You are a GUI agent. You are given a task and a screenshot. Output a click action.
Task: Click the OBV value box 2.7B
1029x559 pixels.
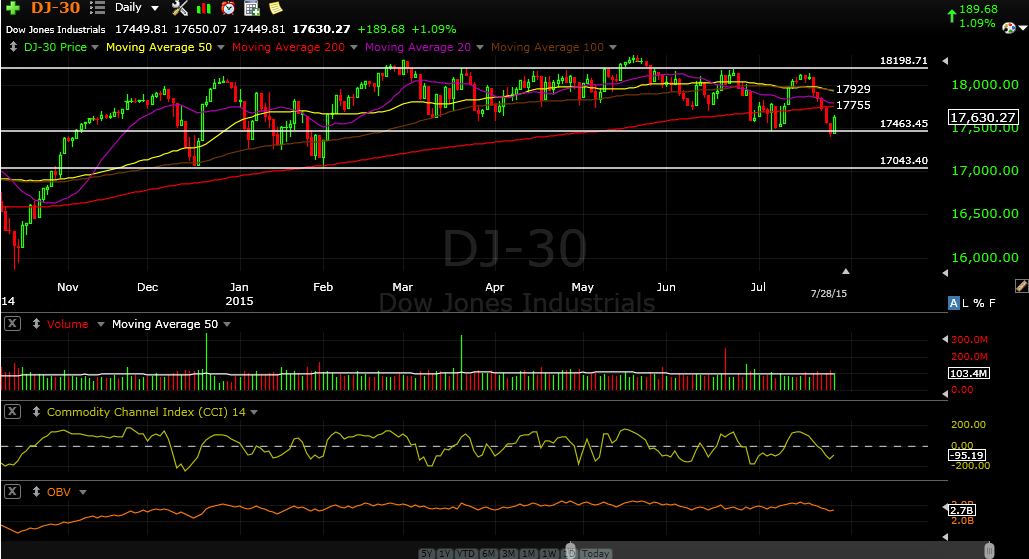pos(962,510)
